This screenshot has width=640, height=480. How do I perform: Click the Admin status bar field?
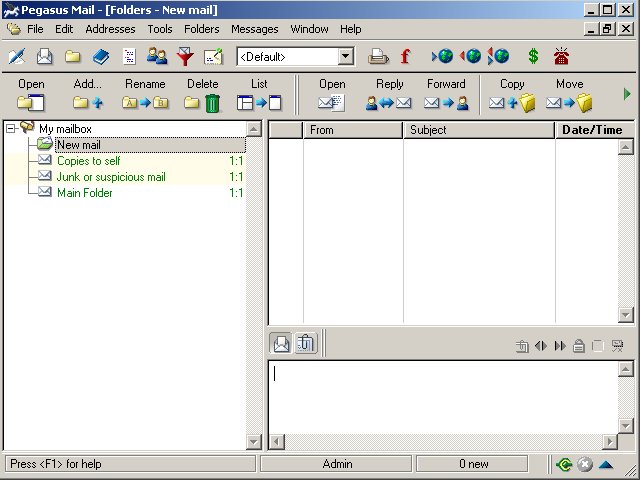336,464
